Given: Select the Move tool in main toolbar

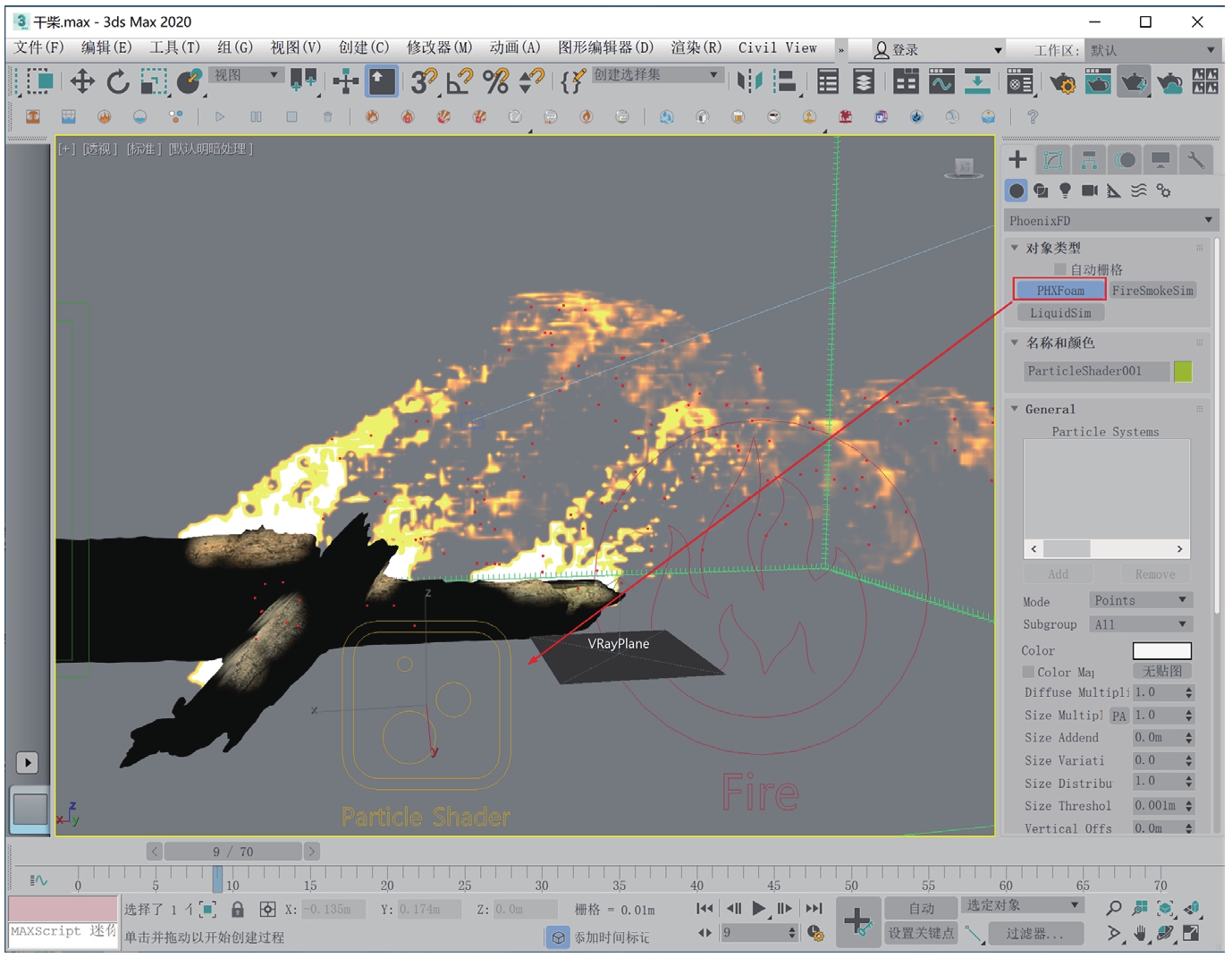Looking at the screenshot, I should (82, 82).
